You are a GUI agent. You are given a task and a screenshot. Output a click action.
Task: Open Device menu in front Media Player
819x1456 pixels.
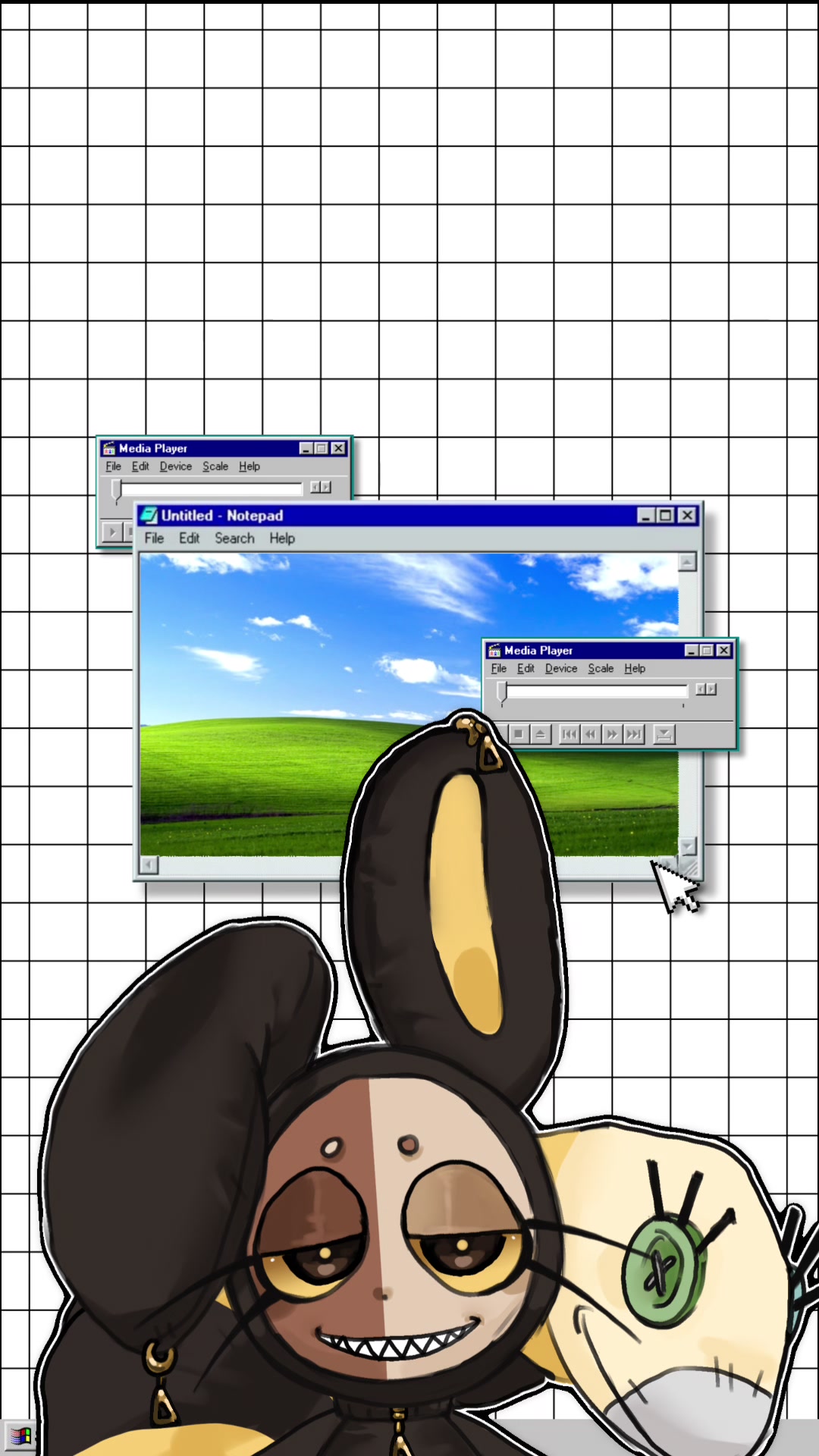[x=560, y=669]
